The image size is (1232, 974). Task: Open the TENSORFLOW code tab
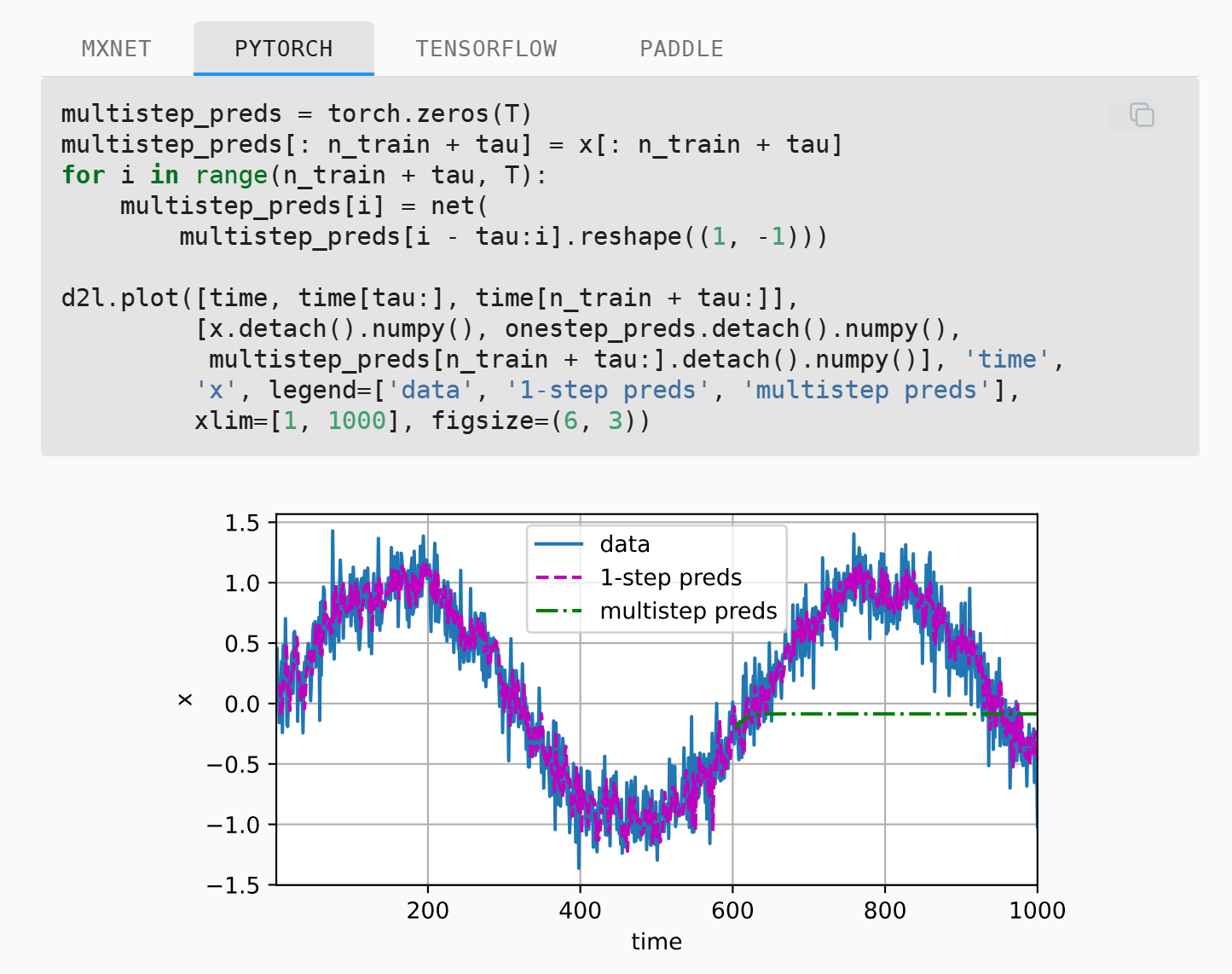[486, 49]
